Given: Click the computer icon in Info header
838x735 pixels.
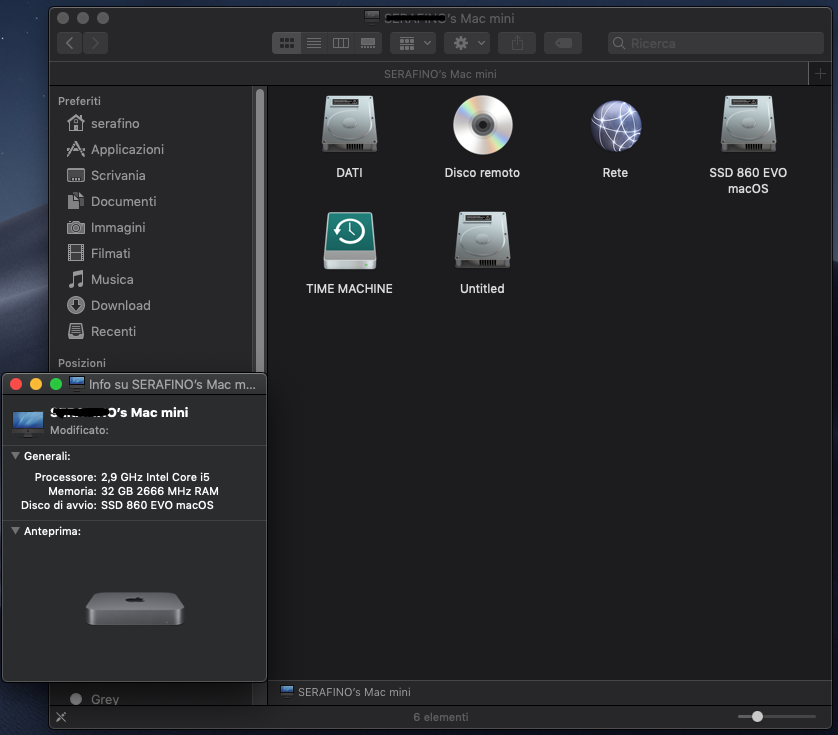Looking at the screenshot, I should click(x=27, y=422).
